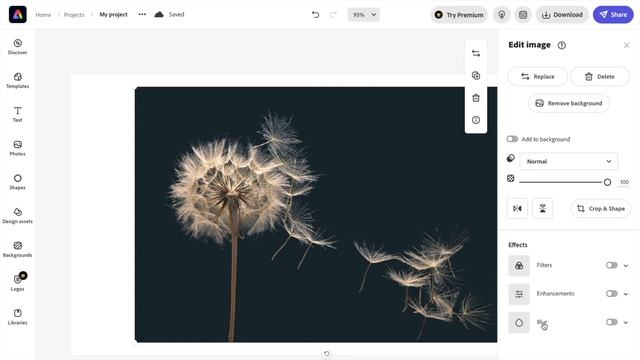Select the Text tool in sidebar
The width and height of the screenshot is (640, 360).
coord(18,114)
